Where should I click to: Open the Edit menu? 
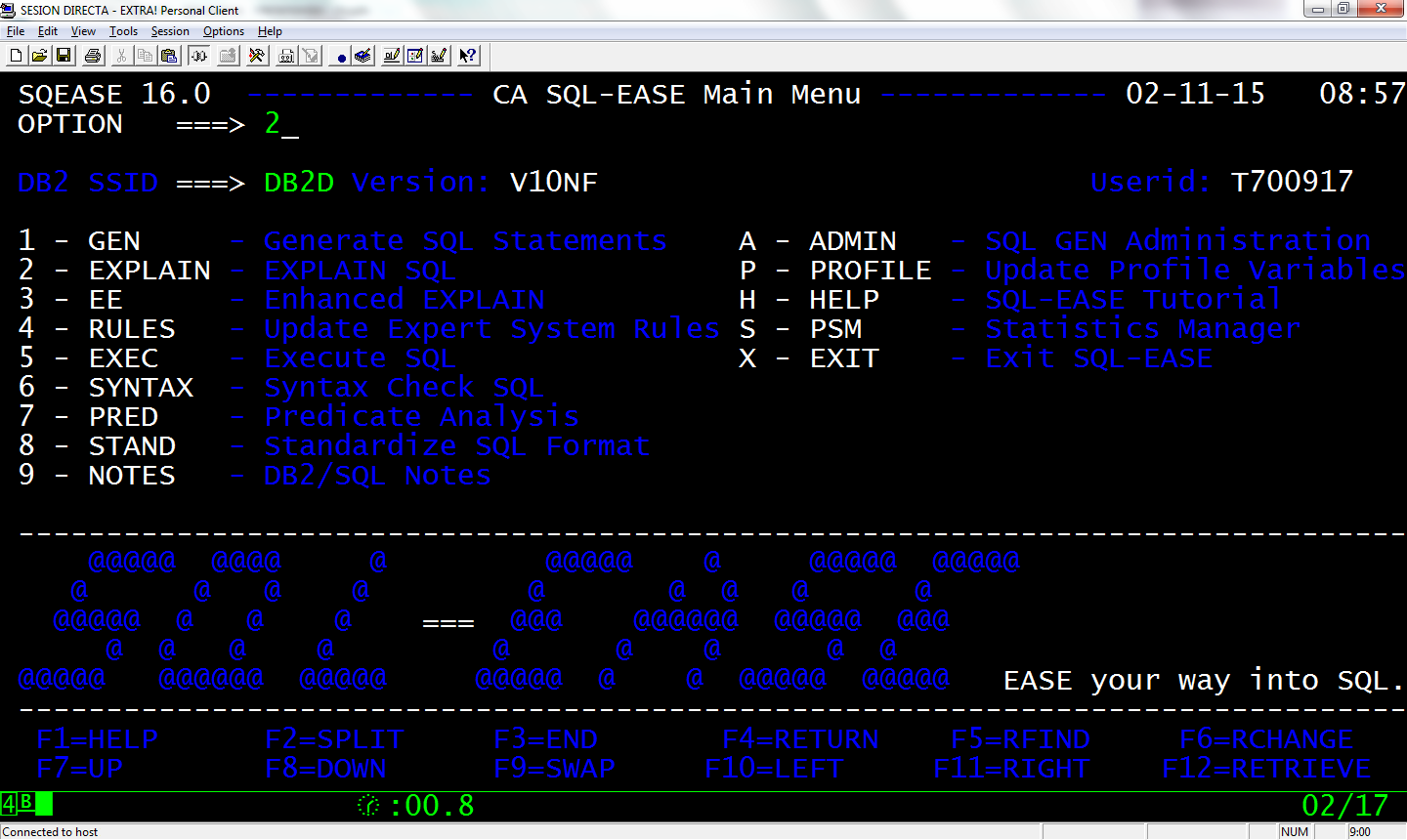48,31
